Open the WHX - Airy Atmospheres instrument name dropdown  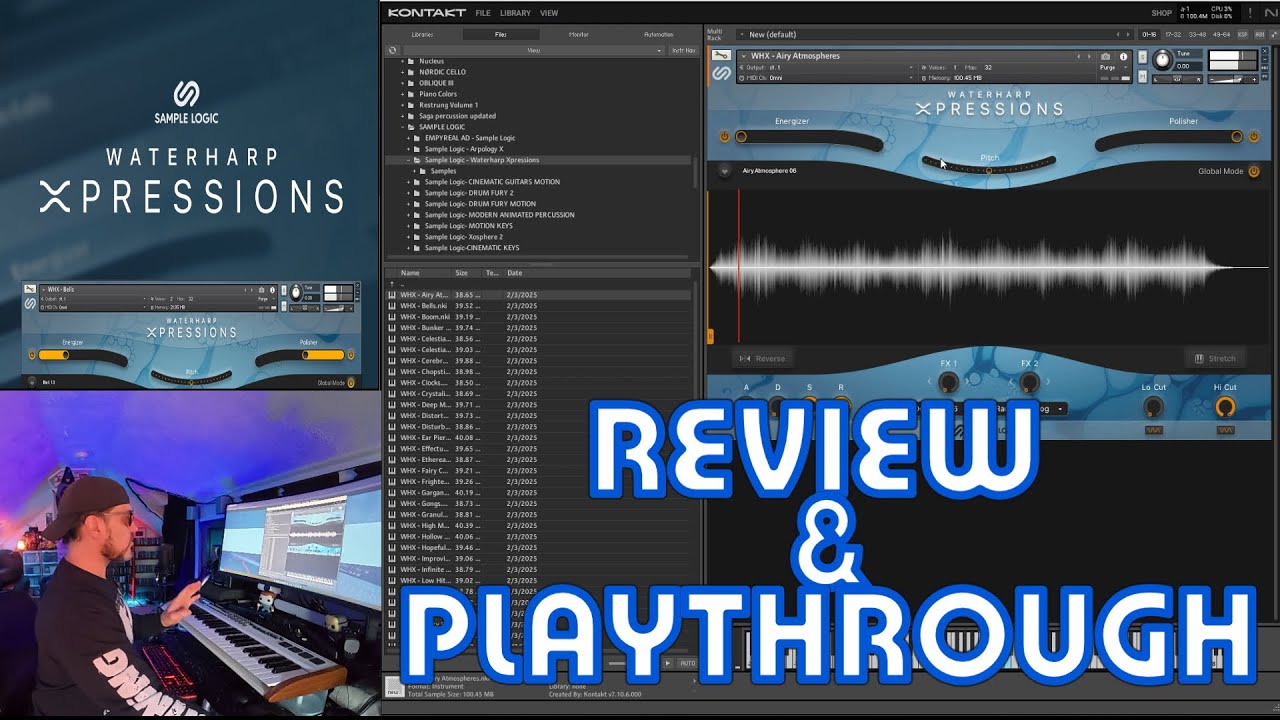(x=744, y=56)
